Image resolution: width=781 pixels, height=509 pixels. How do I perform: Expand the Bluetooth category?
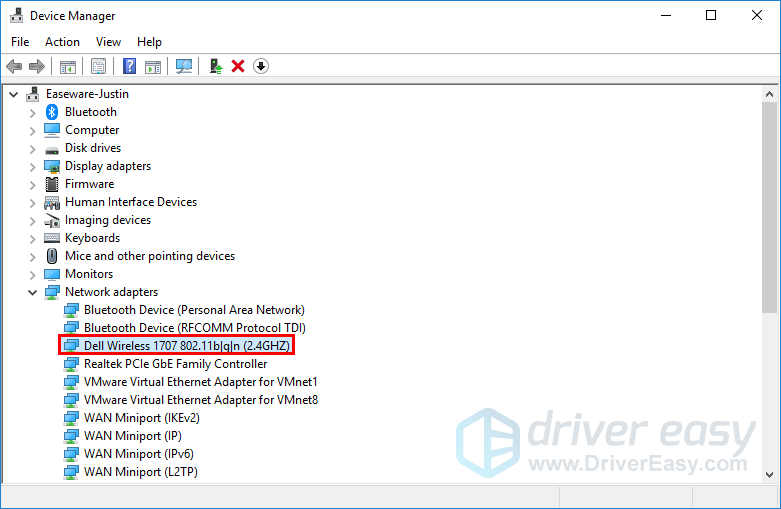click(x=32, y=112)
